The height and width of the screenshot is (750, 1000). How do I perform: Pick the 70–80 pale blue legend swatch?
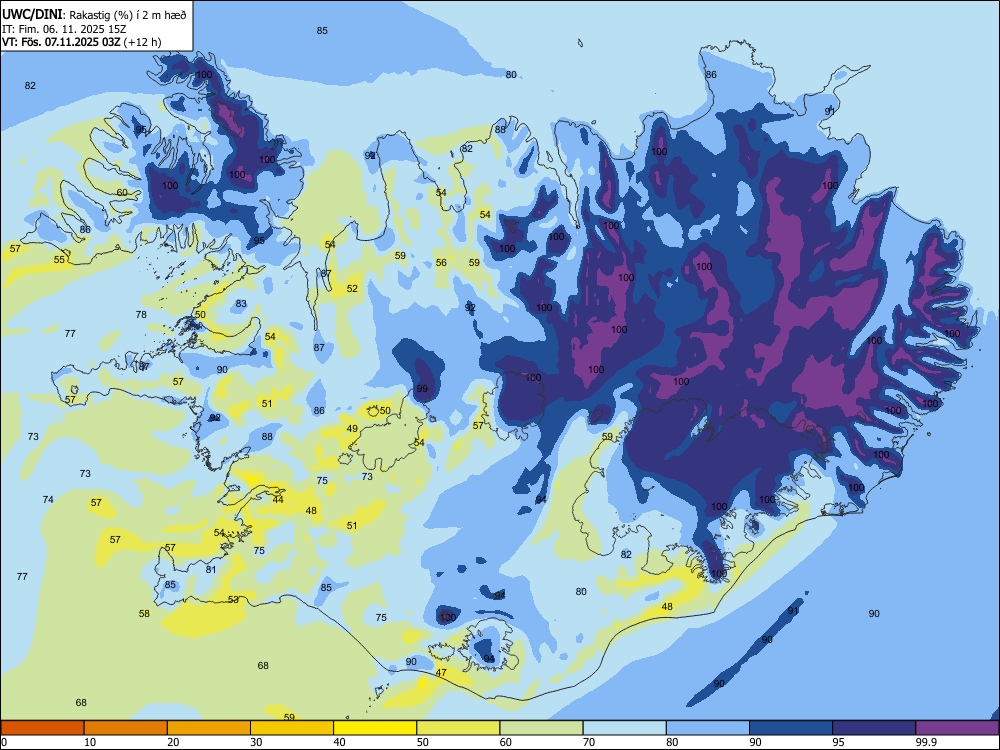point(624,728)
